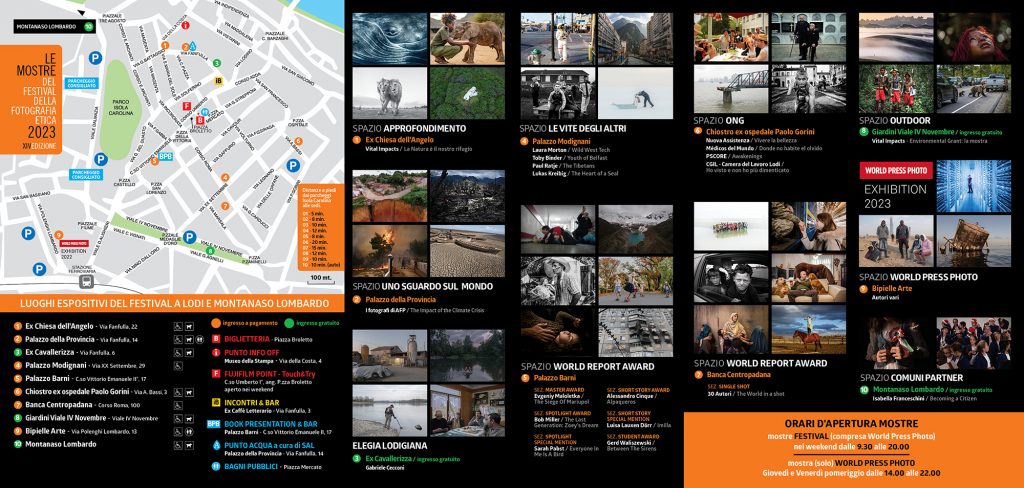Click the blue water drop on the map
The width and height of the screenshot is (1024, 488).
pos(193,46)
